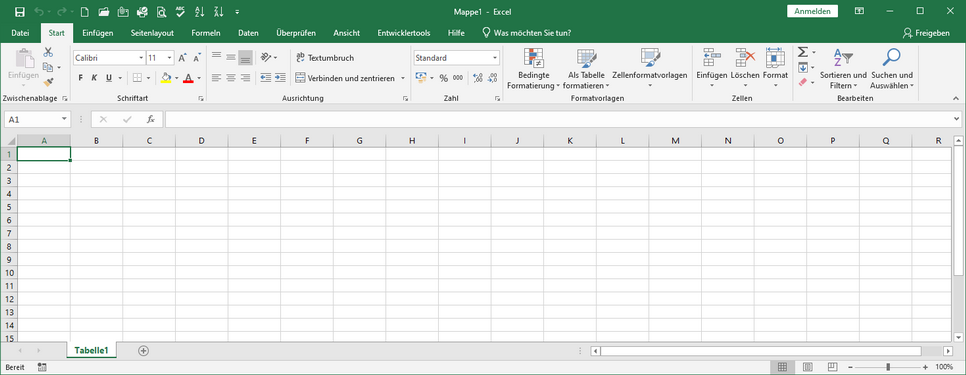Viewport: 966px width, 375px height.
Task: Open the font size 11 dropdown
Action: 170,58
